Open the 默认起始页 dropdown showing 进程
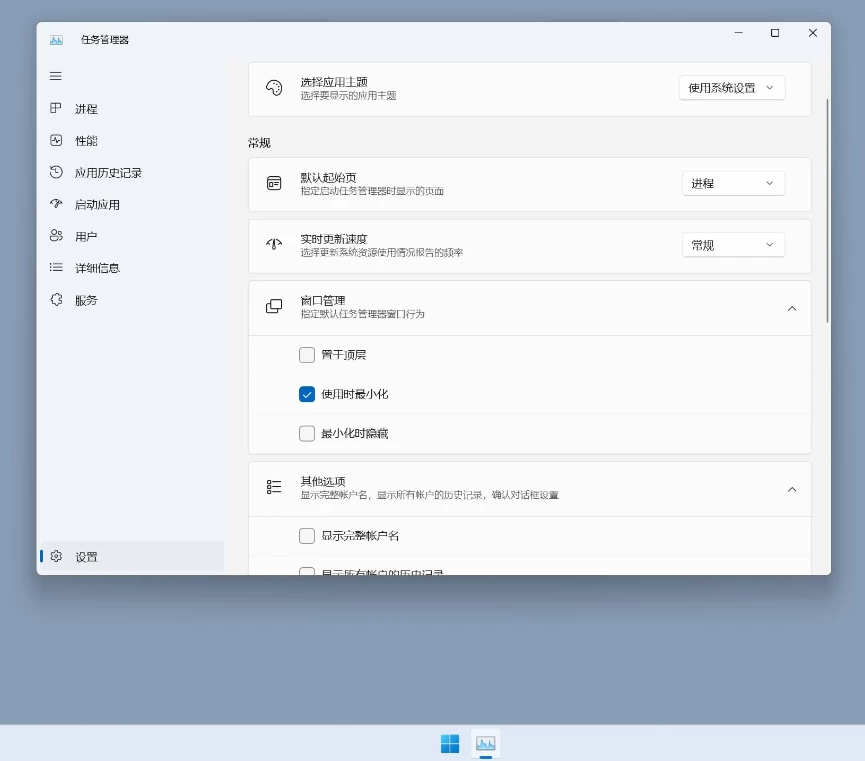Viewport: 865px width, 761px height. [x=733, y=183]
